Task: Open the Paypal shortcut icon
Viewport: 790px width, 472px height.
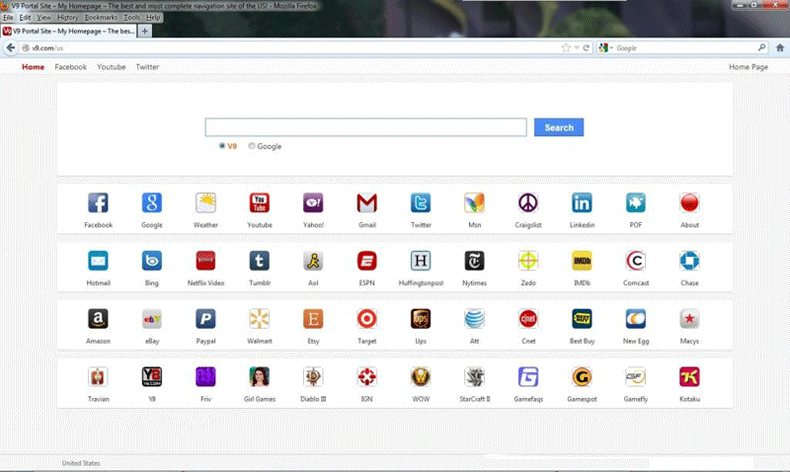Action: (x=205, y=319)
